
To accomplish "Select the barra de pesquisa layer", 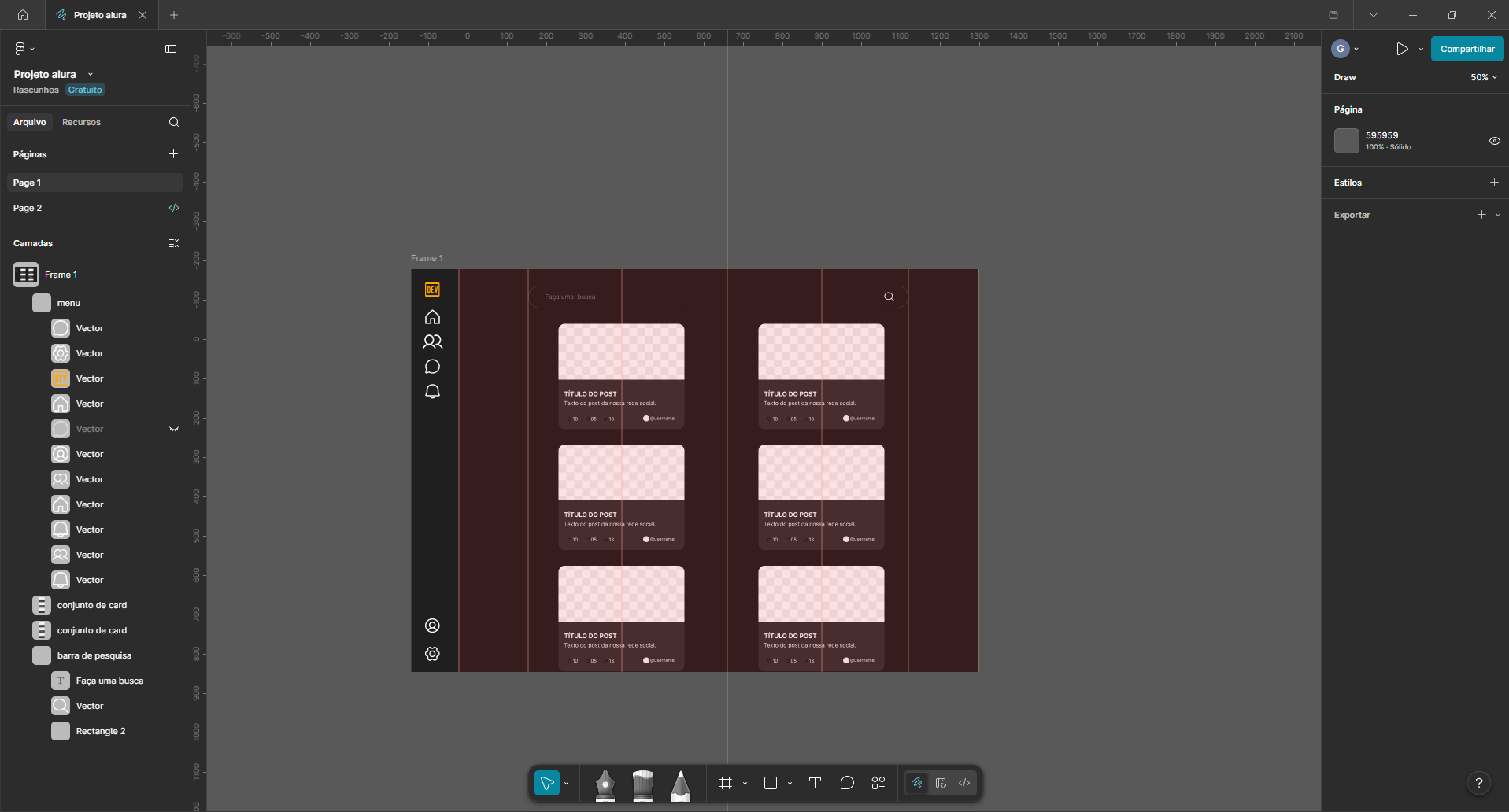I will point(94,655).
